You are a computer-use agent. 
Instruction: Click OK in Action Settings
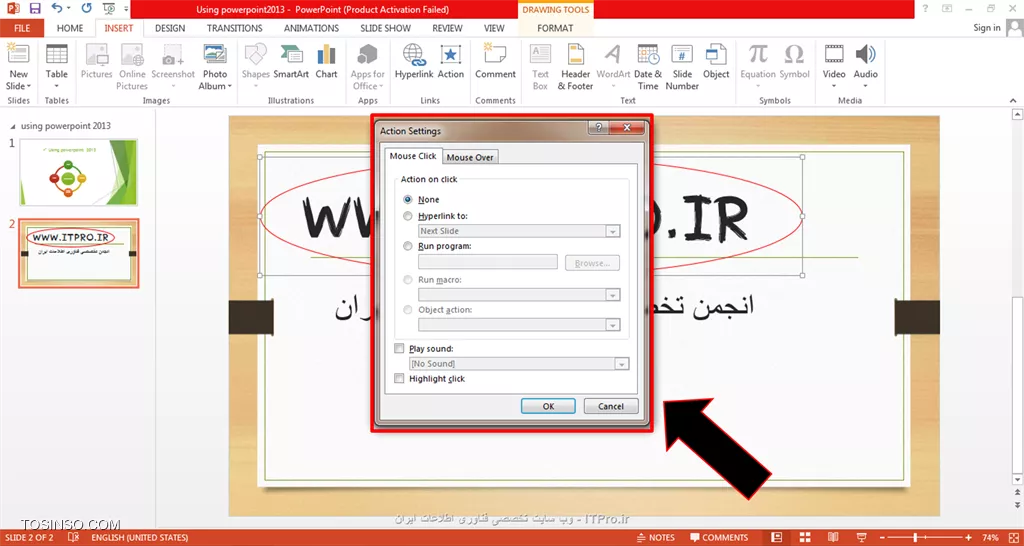pos(549,406)
